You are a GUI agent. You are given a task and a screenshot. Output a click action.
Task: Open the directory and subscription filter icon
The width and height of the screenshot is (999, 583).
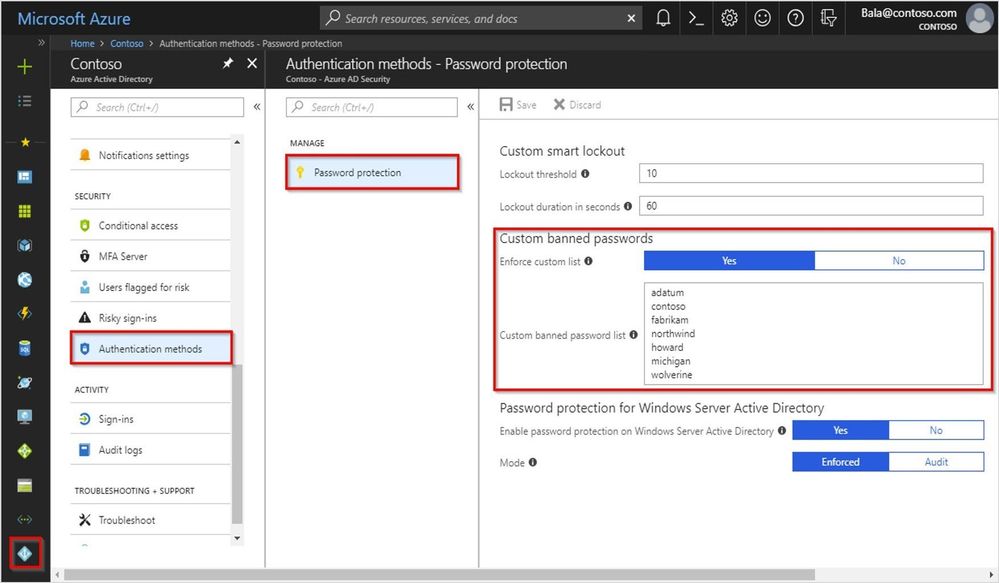(828, 18)
